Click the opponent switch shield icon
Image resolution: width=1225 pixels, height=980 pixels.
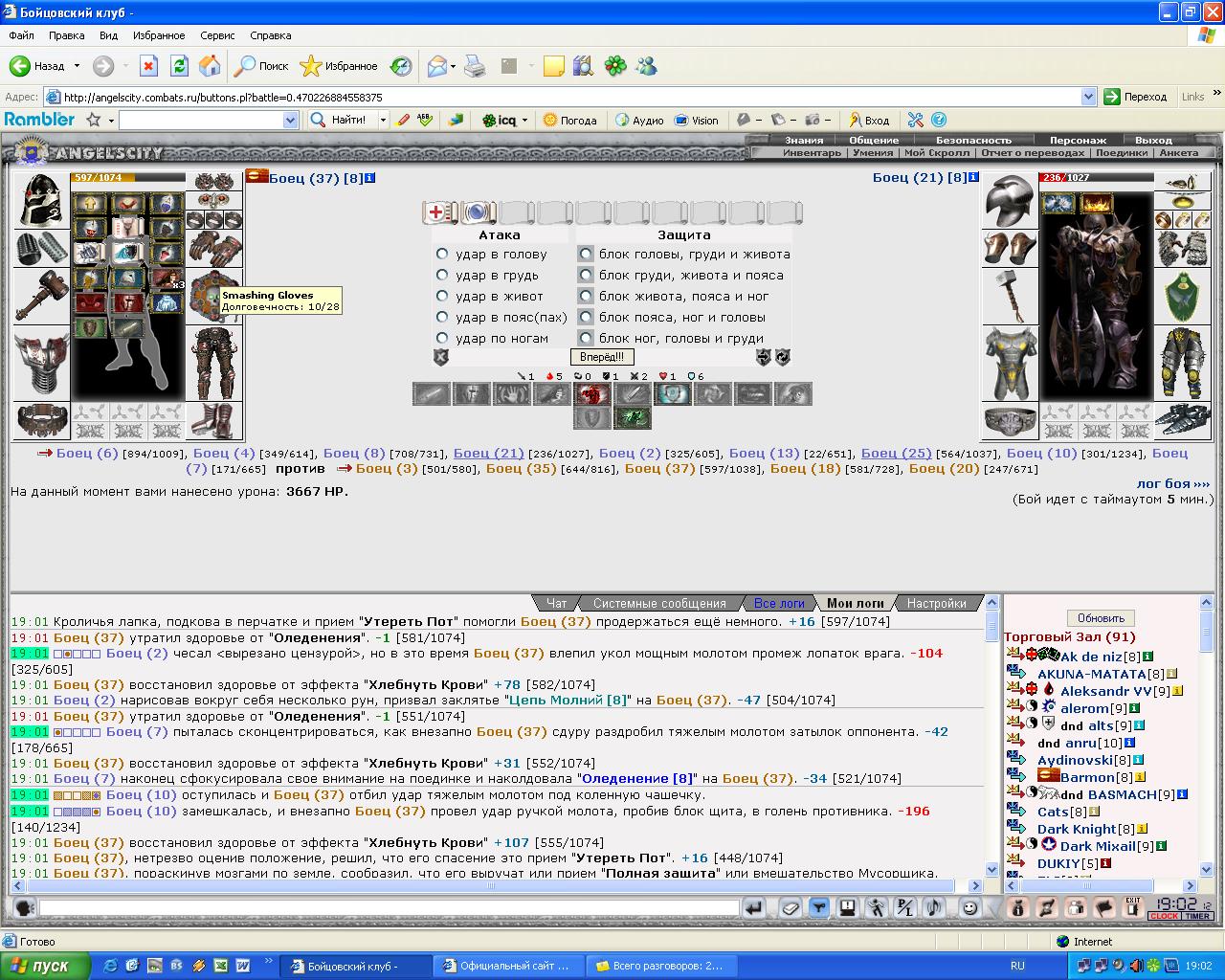coord(764,357)
